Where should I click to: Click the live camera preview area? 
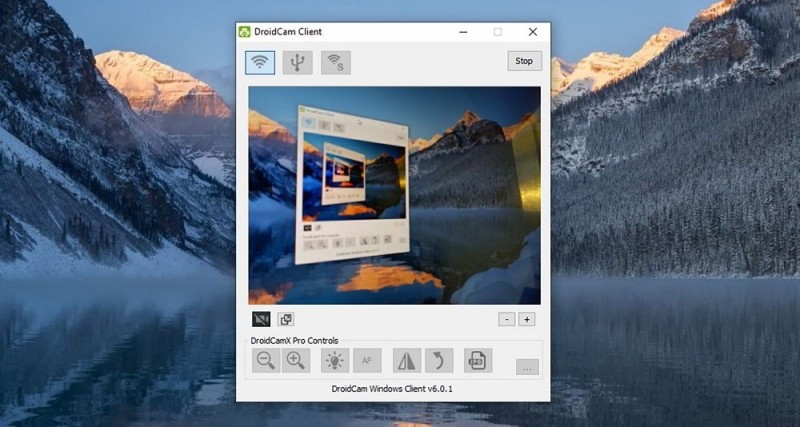(394, 195)
